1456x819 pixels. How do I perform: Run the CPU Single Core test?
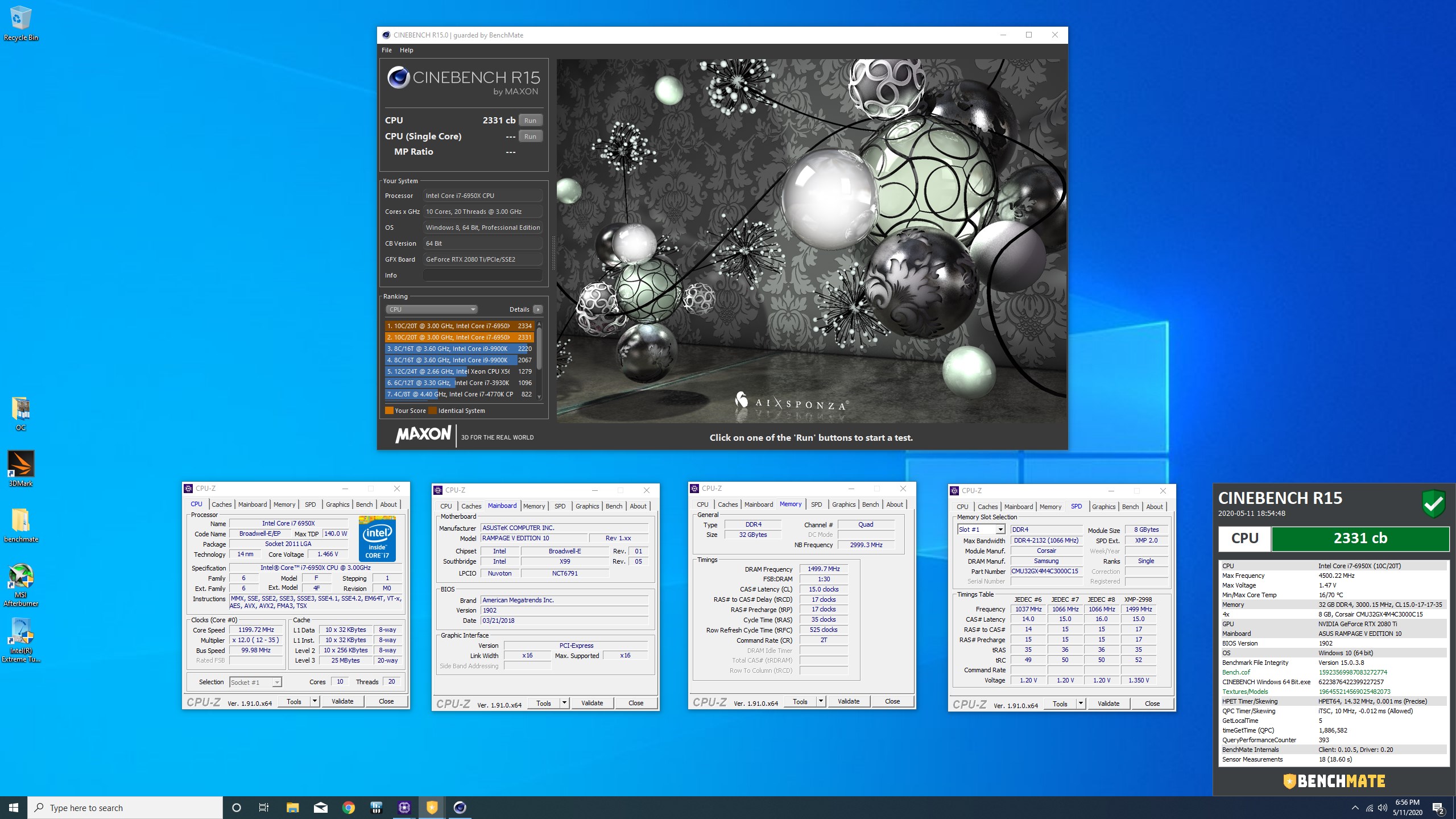coord(530,136)
